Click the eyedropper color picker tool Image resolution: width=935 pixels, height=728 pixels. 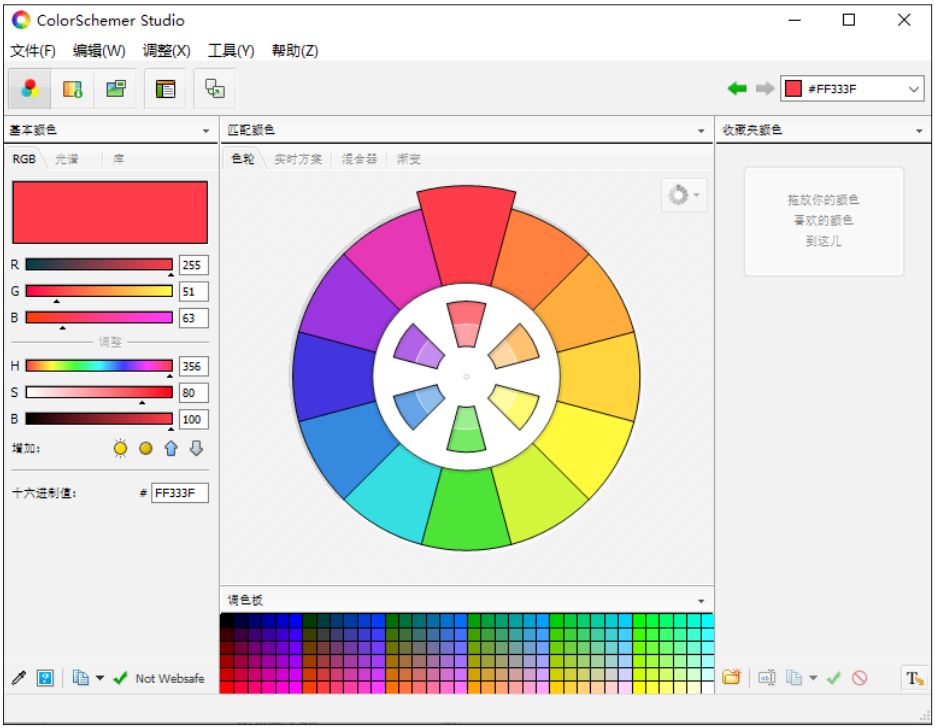click(18, 678)
